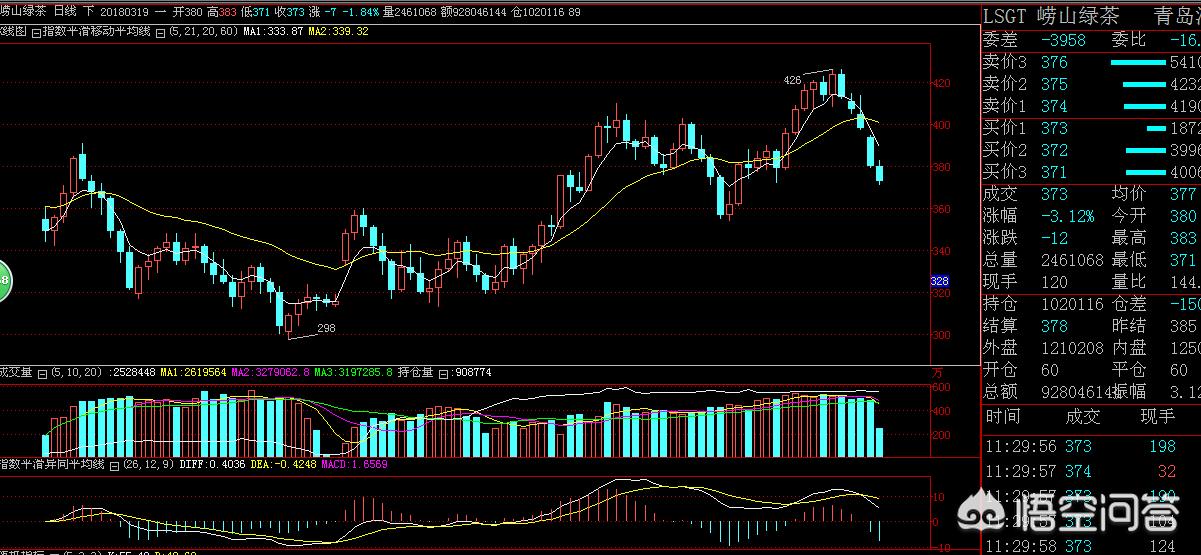The width and height of the screenshot is (1201, 555).
Task: Select the 收373 close price in header
Action: click(289, 11)
